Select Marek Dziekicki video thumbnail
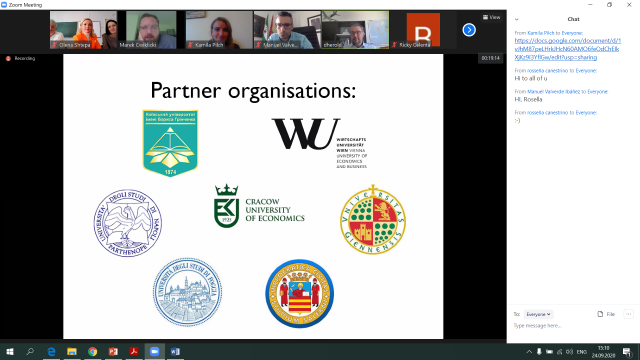Viewport: 640px width, 360px height. [x=151, y=30]
